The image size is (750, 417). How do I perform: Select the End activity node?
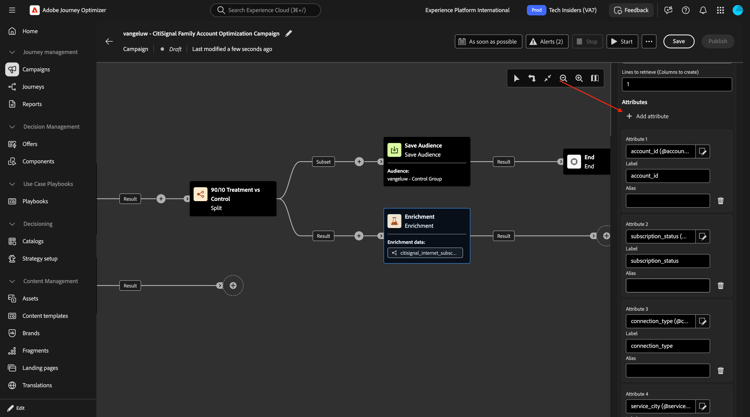click(x=586, y=162)
